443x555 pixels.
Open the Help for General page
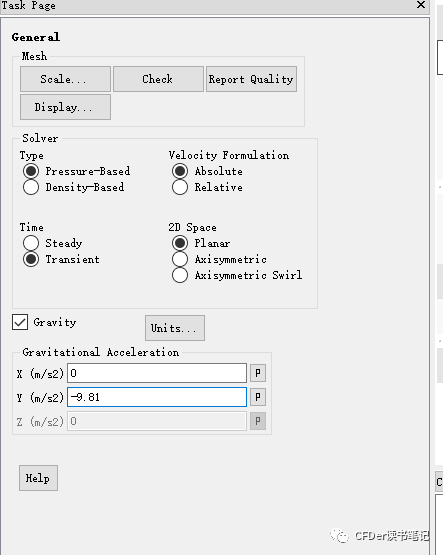tap(38, 478)
